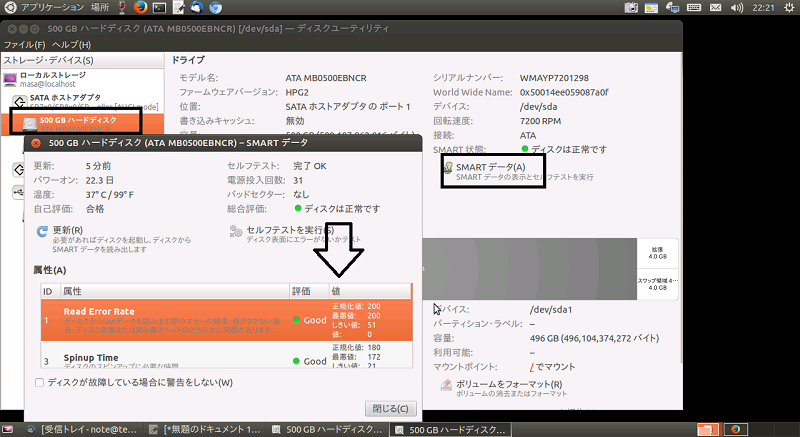Click the format volume eraser icon
This screenshot has width=800, height=437.
pyautogui.click(x=446, y=385)
